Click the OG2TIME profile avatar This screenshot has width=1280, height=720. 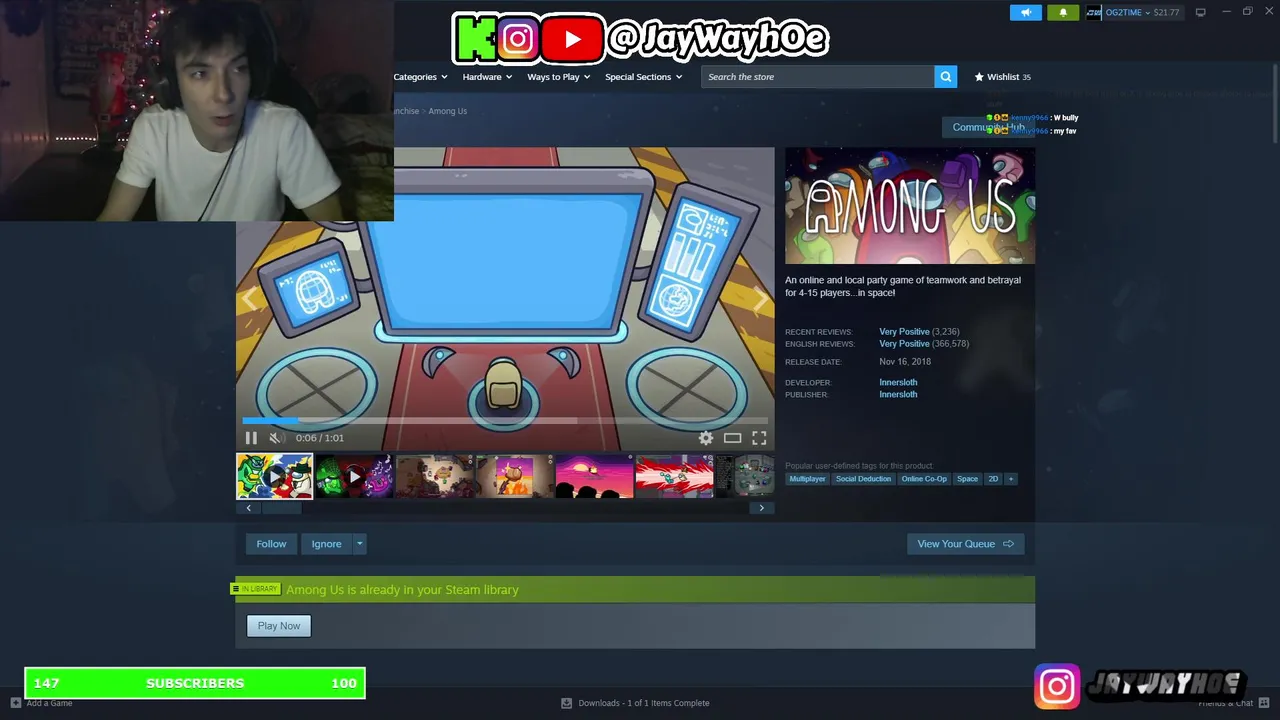click(1094, 12)
